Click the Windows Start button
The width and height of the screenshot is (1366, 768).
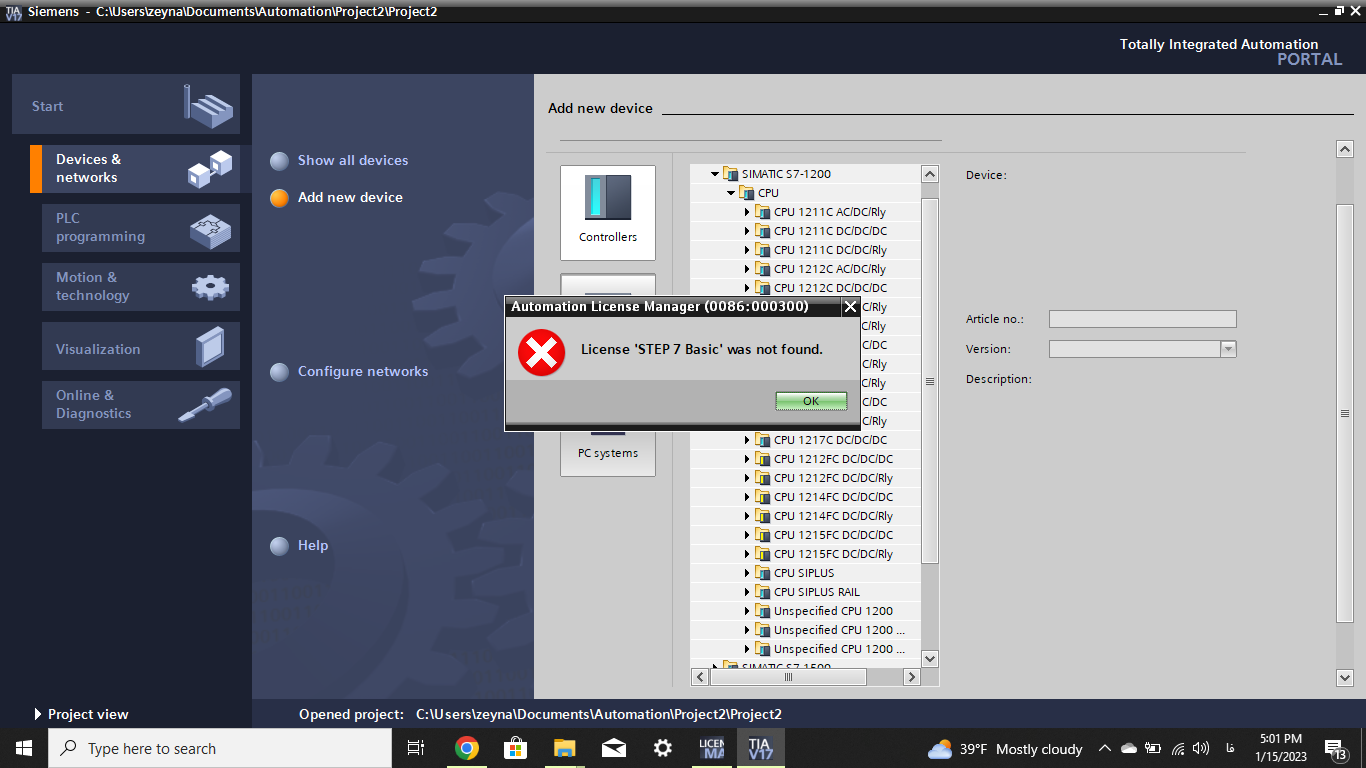tap(24, 748)
